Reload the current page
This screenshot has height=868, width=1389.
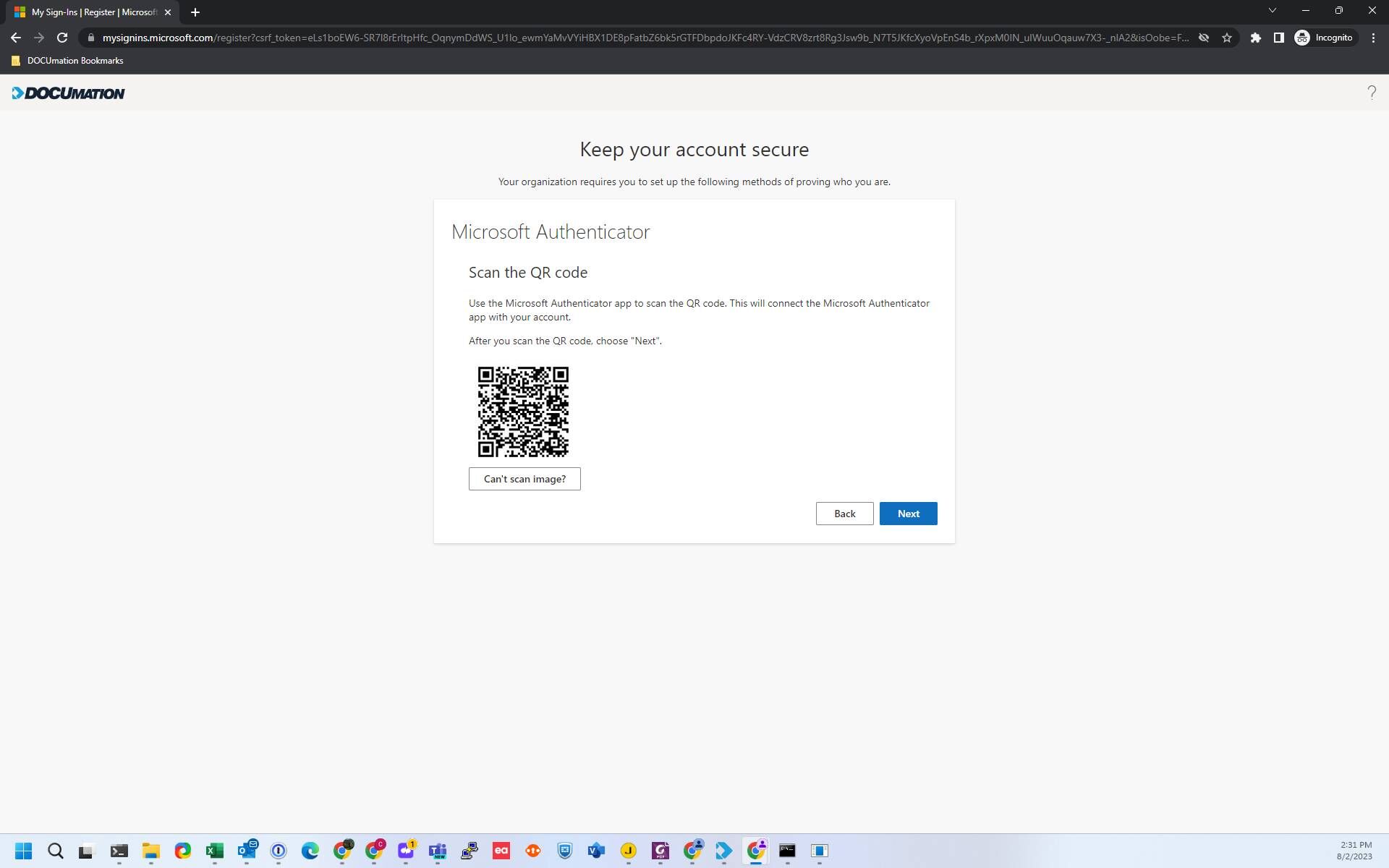(61, 37)
